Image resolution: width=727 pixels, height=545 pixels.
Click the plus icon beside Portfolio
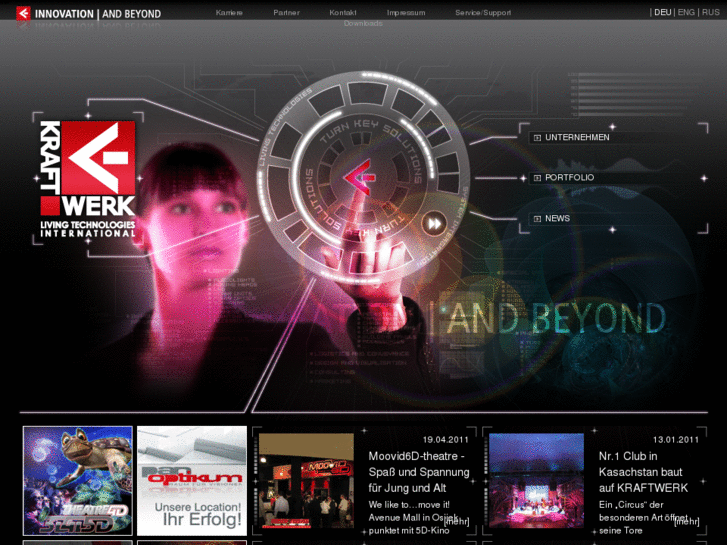(537, 178)
